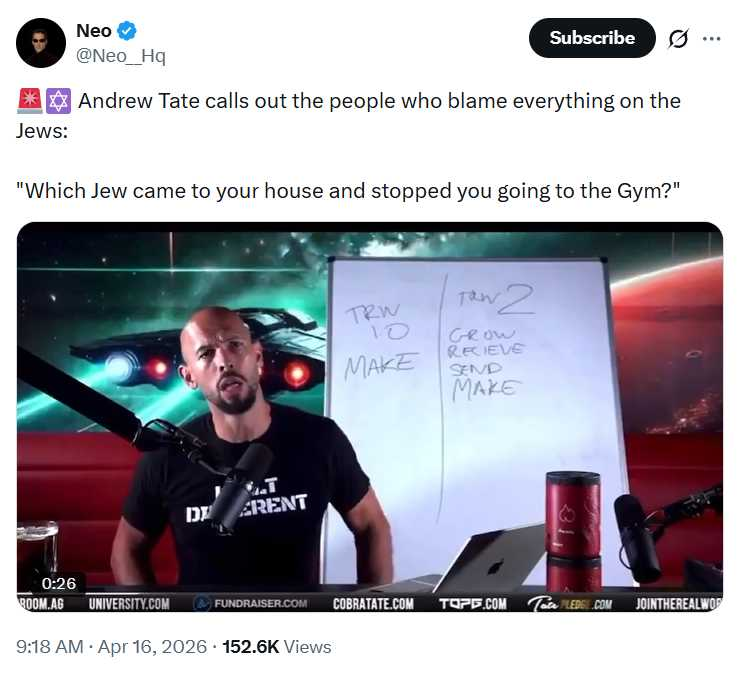
Task: Click the quoted tweet text about the Gym
Action: (348, 191)
